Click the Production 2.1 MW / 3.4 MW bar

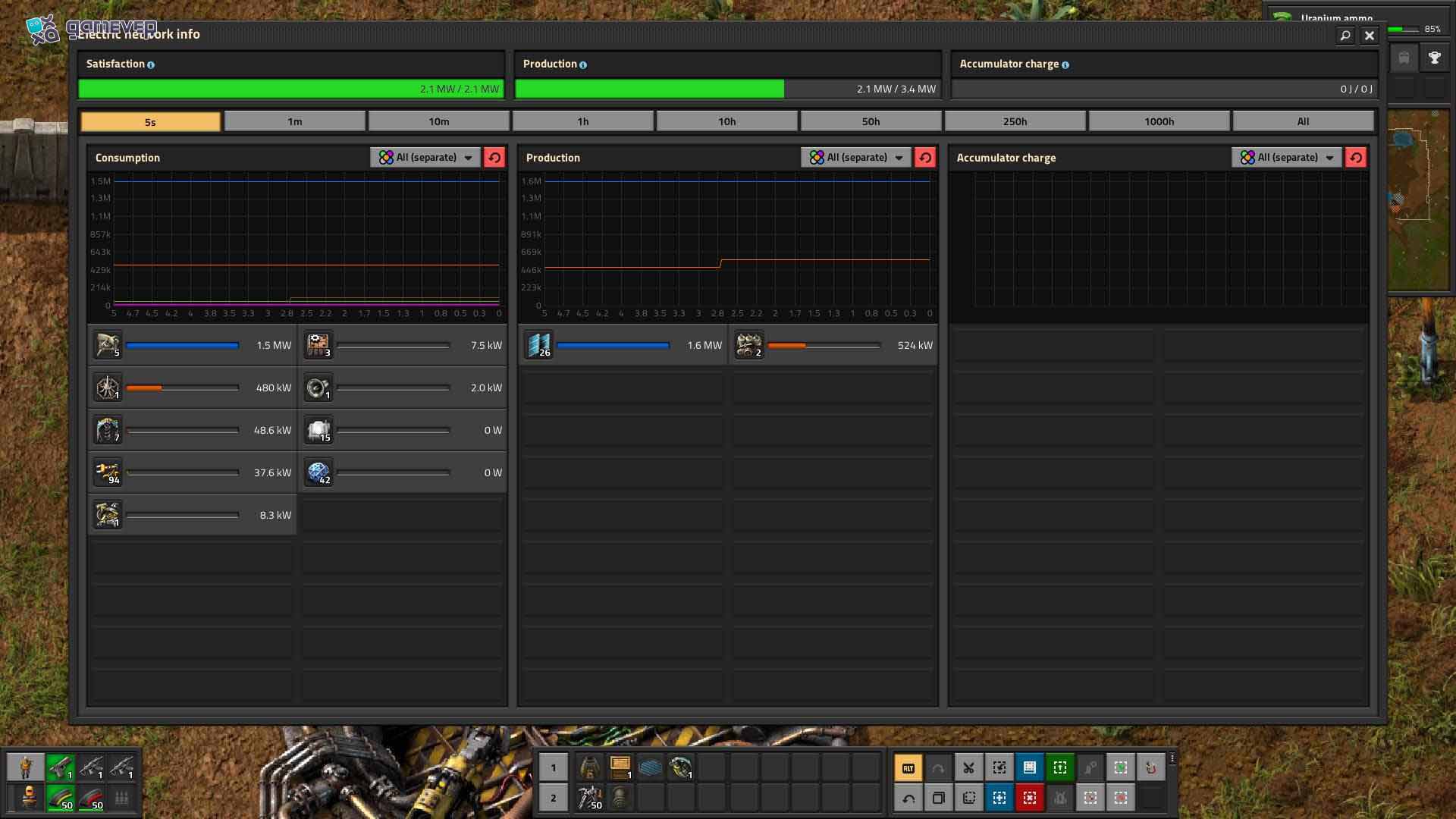click(727, 89)
